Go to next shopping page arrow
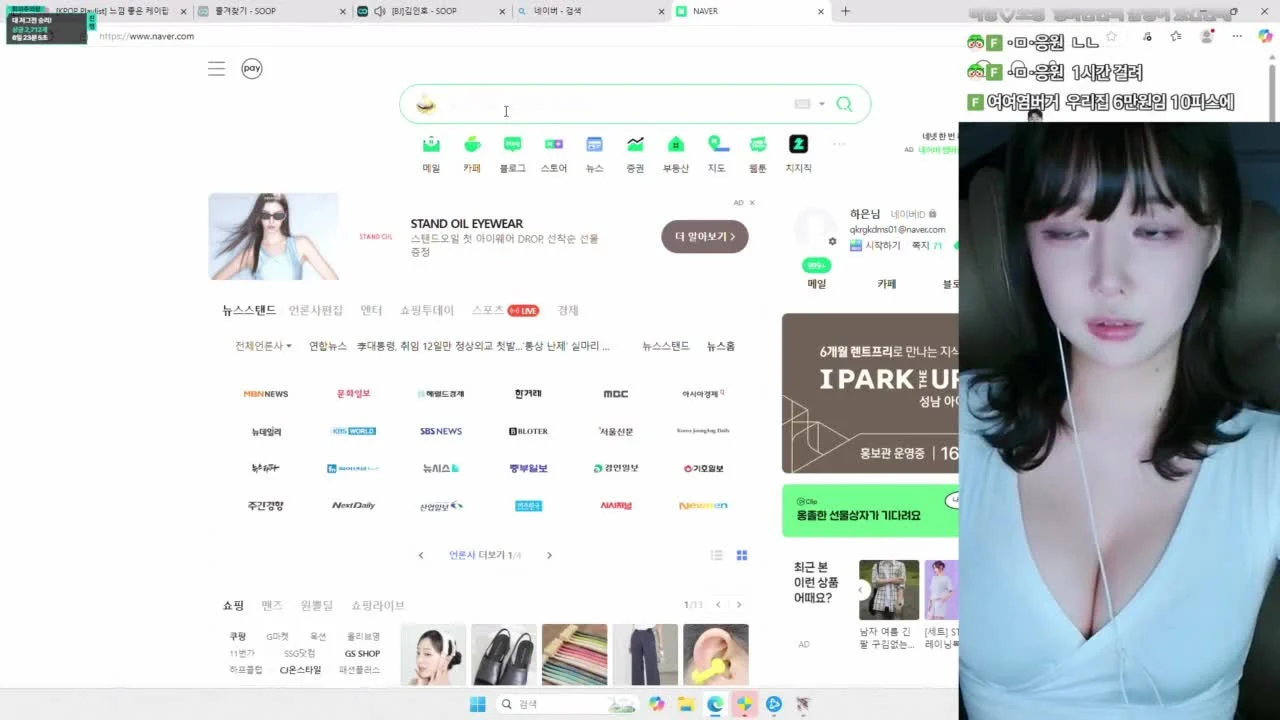The width and height of the screenshot is (1280, 720). click(x=739, y=605)
